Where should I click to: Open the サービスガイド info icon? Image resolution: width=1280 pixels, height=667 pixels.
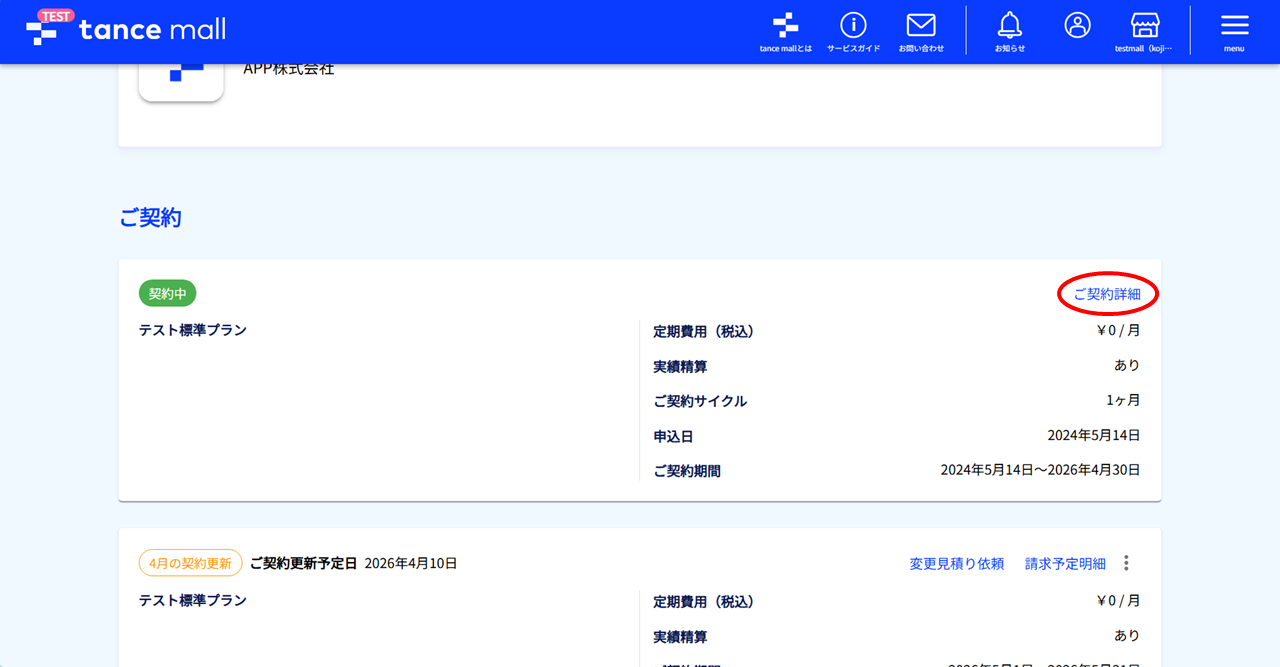click(x=853, y=32)
